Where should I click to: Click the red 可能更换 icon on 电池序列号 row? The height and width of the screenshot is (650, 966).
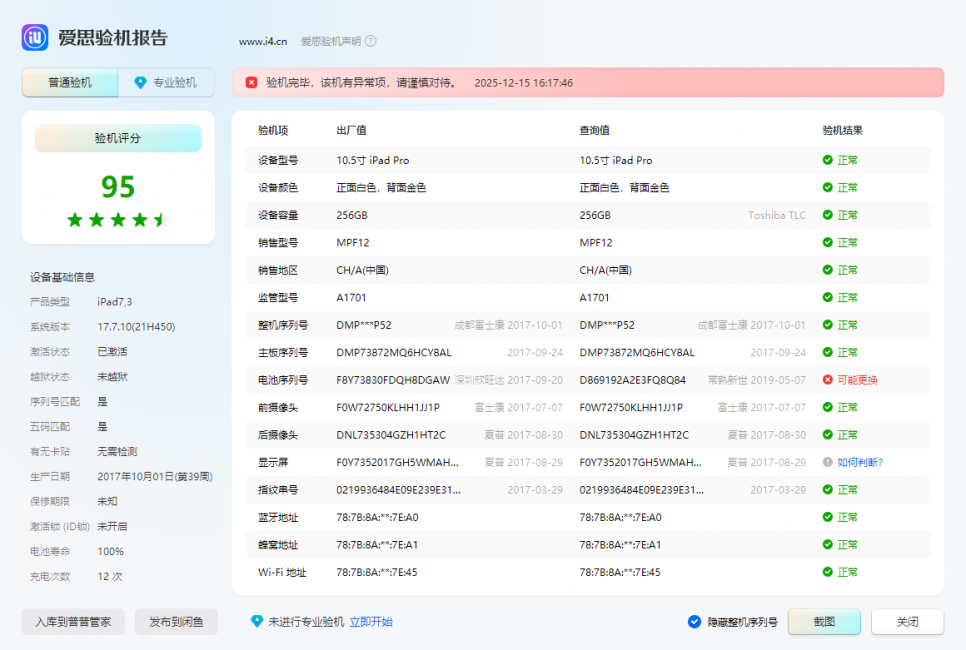[x=826, y=379]
